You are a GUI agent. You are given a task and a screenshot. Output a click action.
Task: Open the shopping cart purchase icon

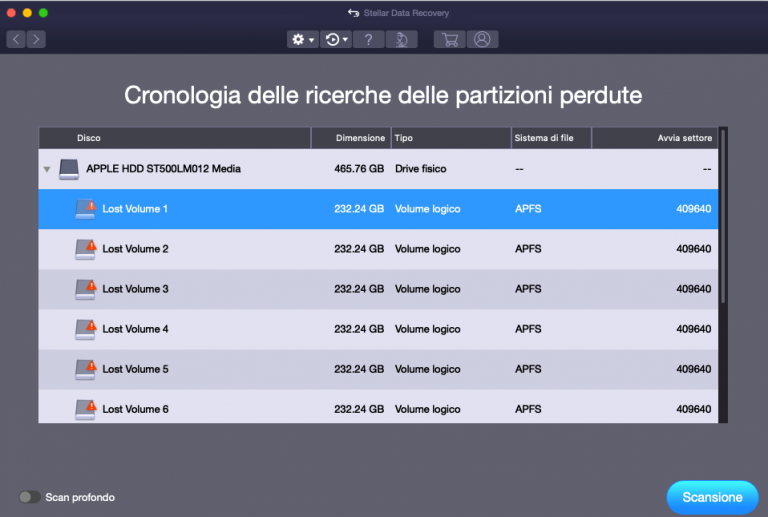450,39
